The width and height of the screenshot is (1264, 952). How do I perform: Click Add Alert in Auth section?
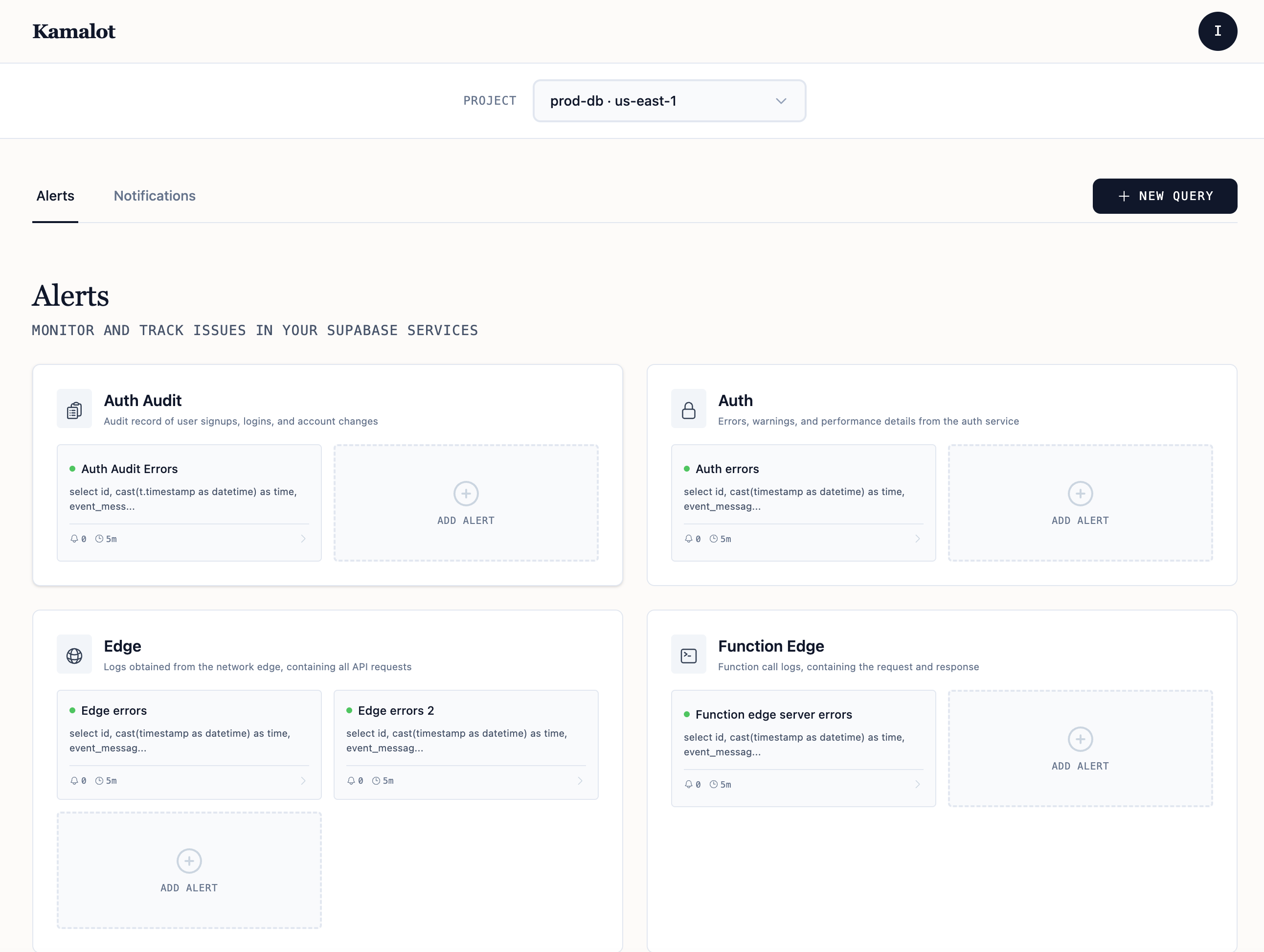click(x=1080, y=503)
